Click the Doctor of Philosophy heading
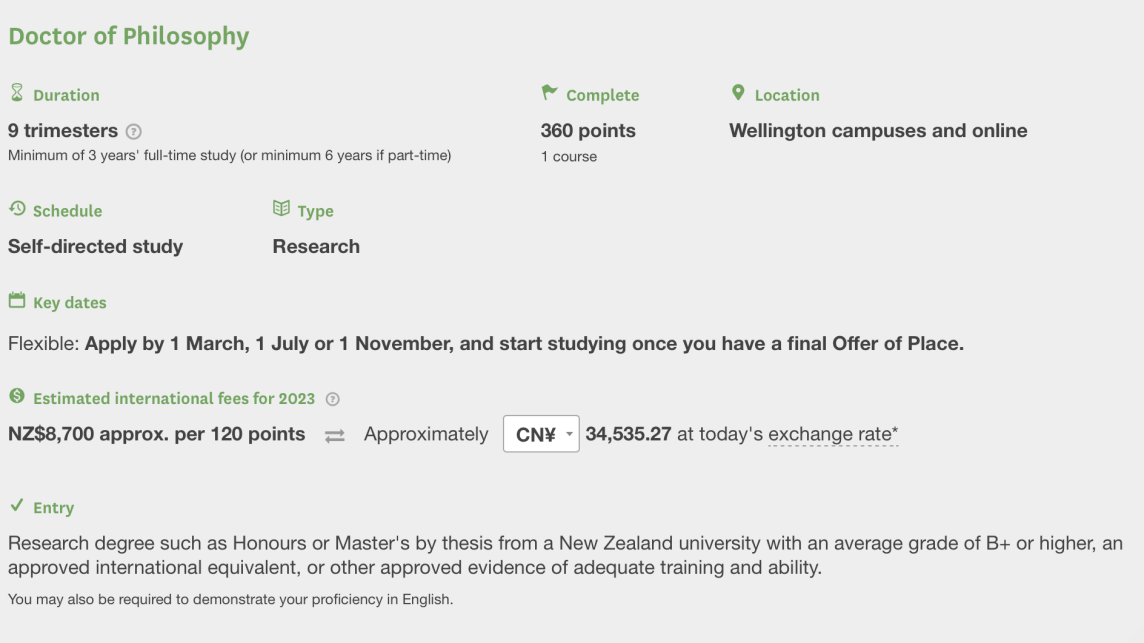1144x643 pixels. (x=129, y=36)
